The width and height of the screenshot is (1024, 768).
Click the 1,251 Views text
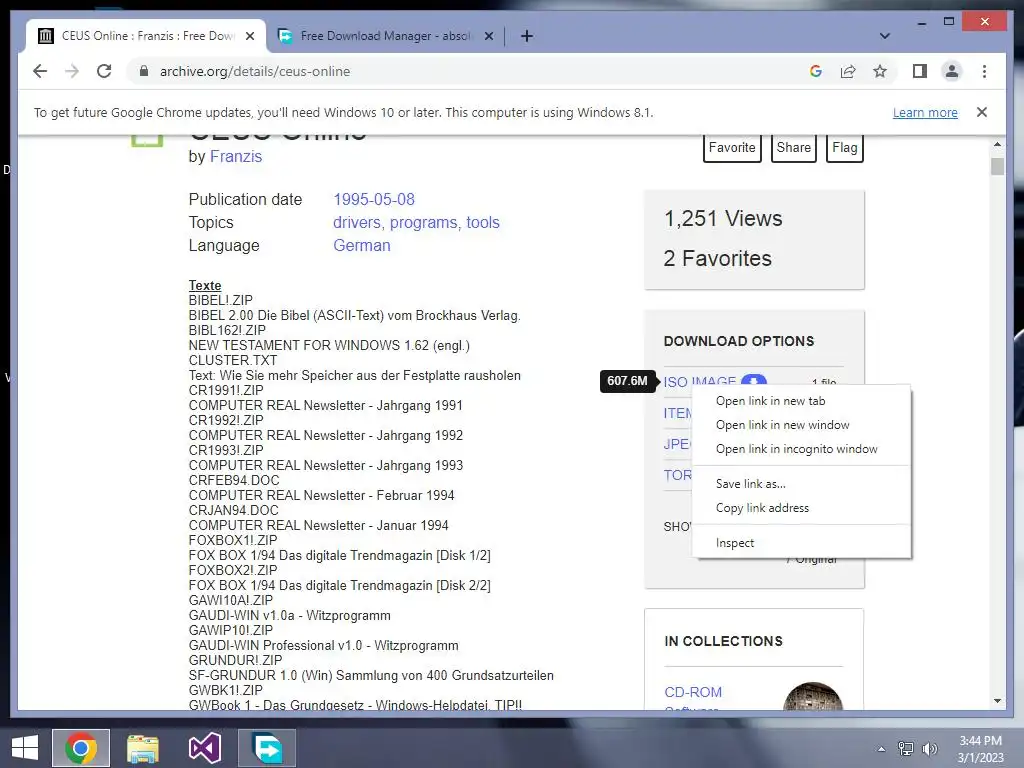[x=723, y=218]
